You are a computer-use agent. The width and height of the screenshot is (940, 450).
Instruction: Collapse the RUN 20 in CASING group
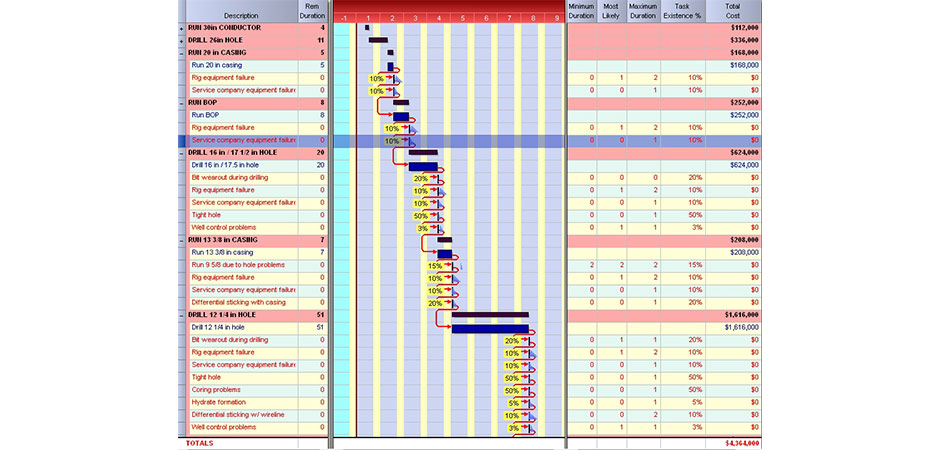point(182,53)
